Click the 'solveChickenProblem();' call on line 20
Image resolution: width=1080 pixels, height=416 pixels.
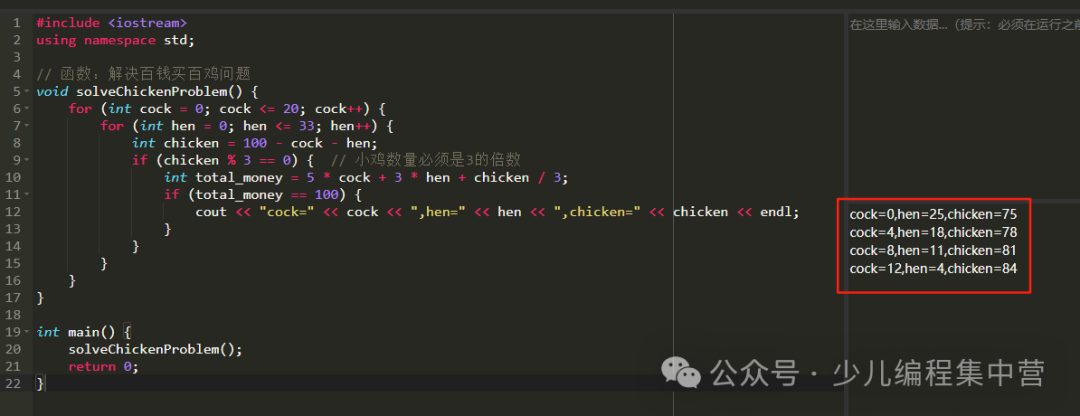pyautogui.click(x=156, y=349)
